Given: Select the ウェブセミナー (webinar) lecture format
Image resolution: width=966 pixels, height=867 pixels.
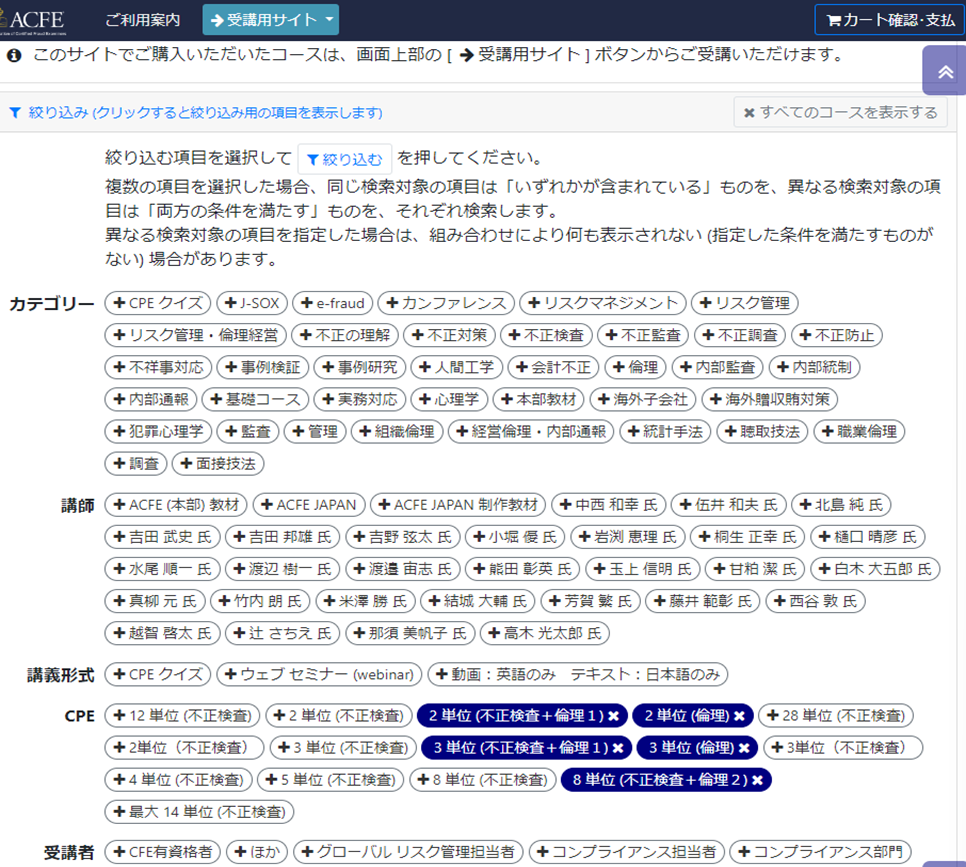Looking at the screenshot, I should click(x=320, y=675).
